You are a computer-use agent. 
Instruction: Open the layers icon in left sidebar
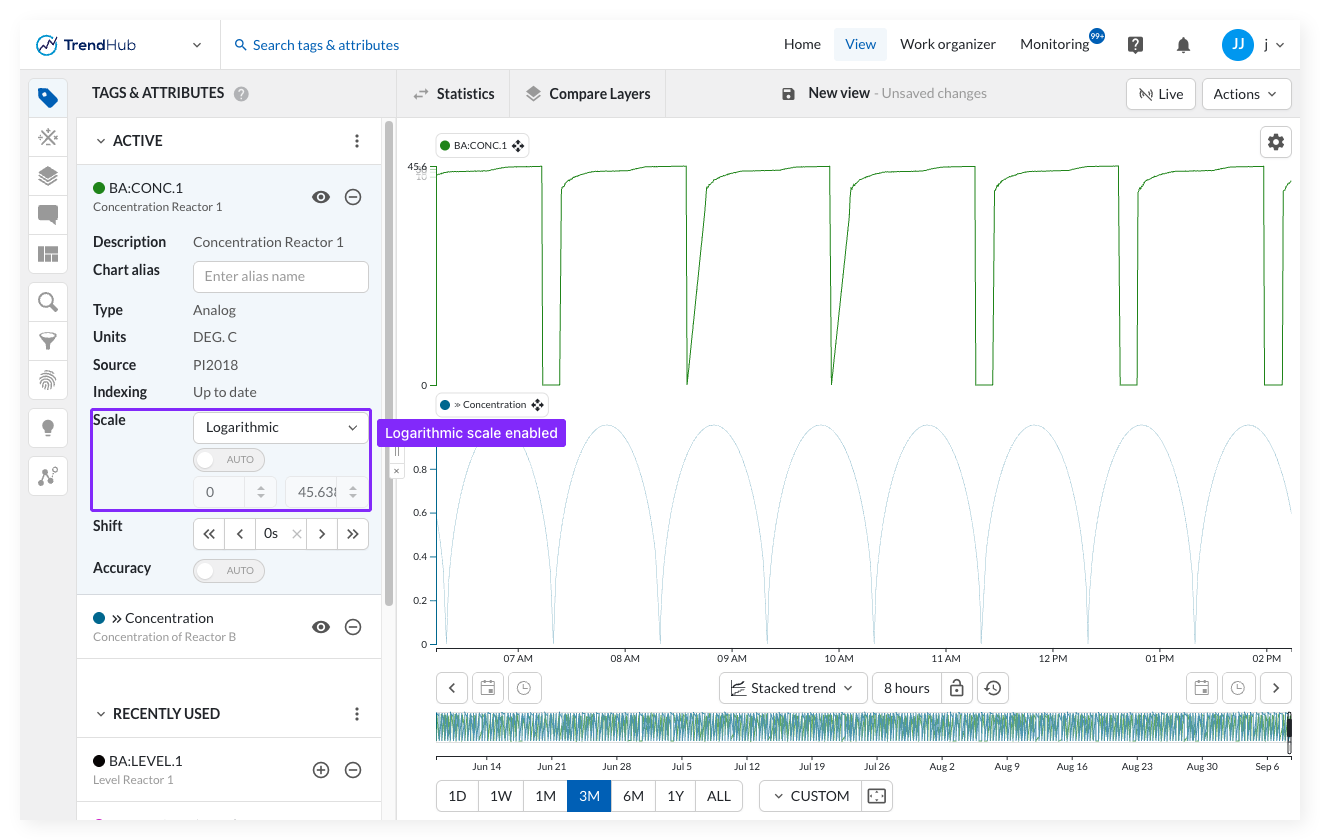[48, 176]
